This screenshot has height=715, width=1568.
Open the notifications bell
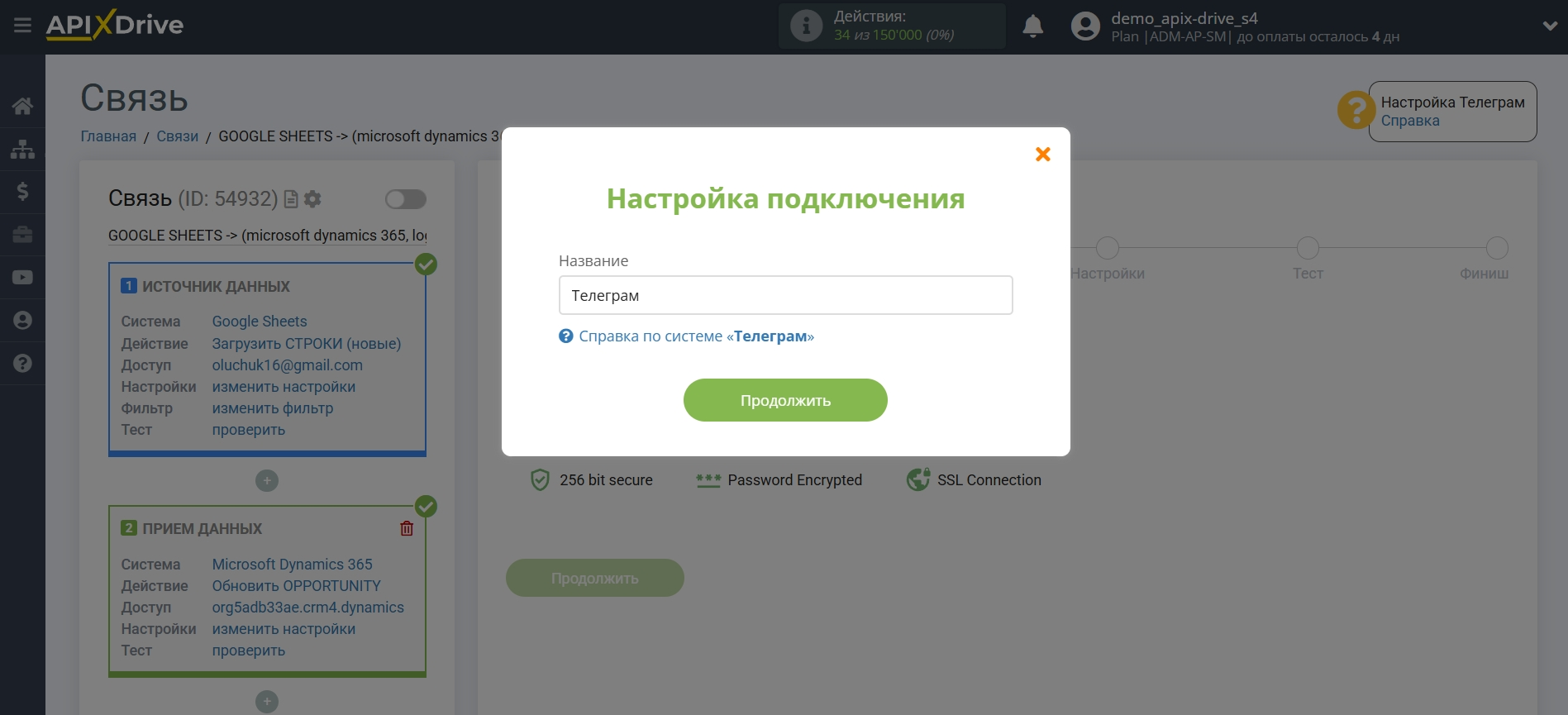click(1032, 26)
